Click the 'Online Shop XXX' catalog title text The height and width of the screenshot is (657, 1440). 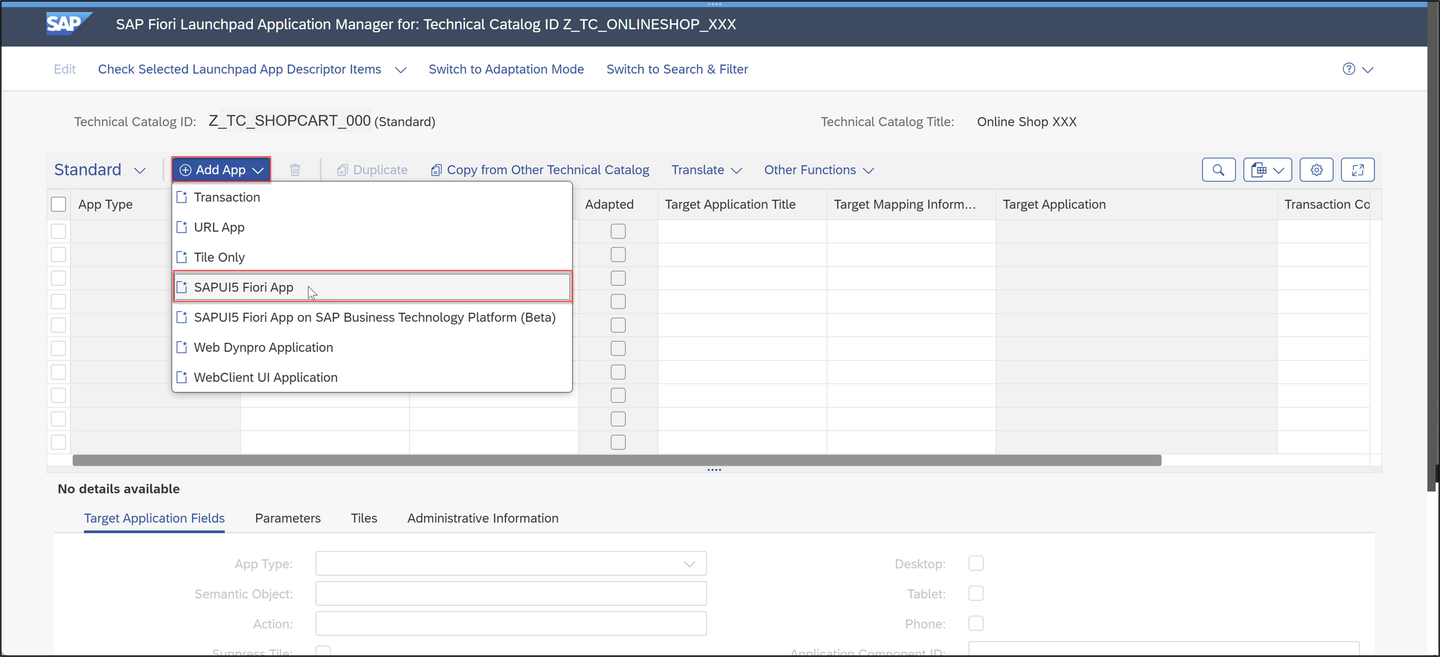(x=1027, y=122)
